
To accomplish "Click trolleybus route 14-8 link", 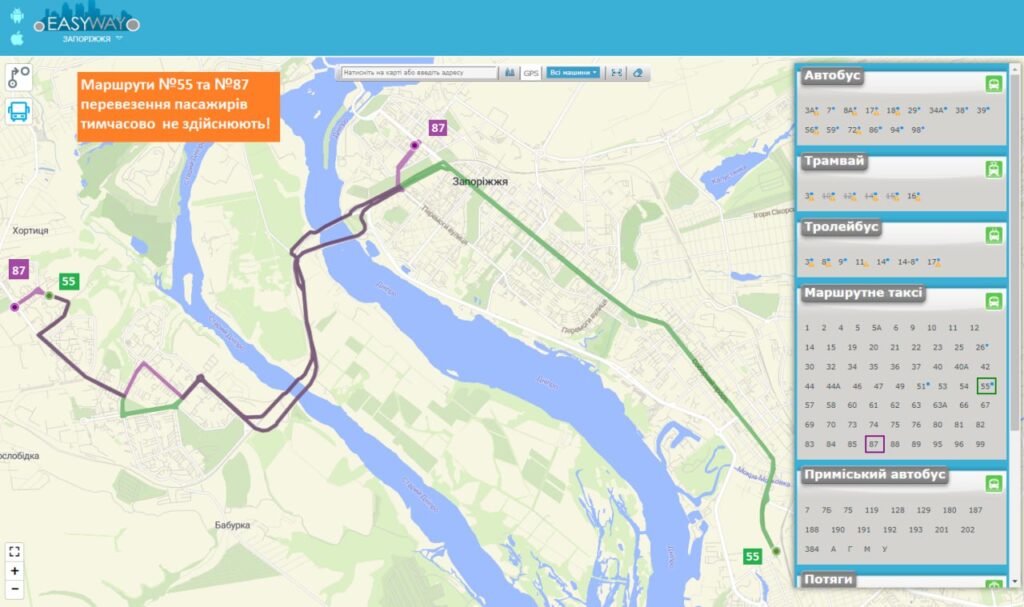I will click(x=907, y=262).
